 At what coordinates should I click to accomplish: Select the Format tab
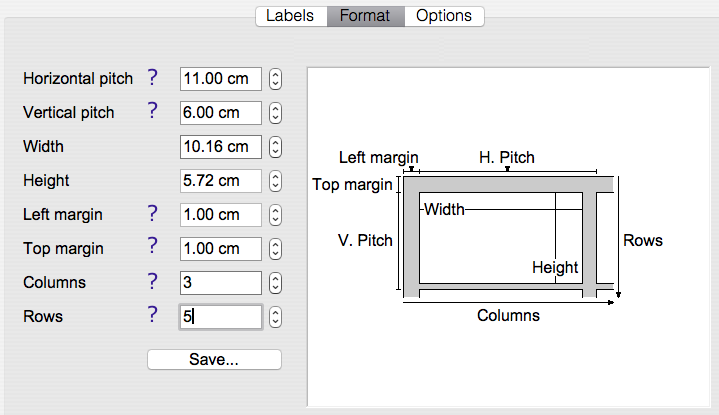click(x=365, y=16)
